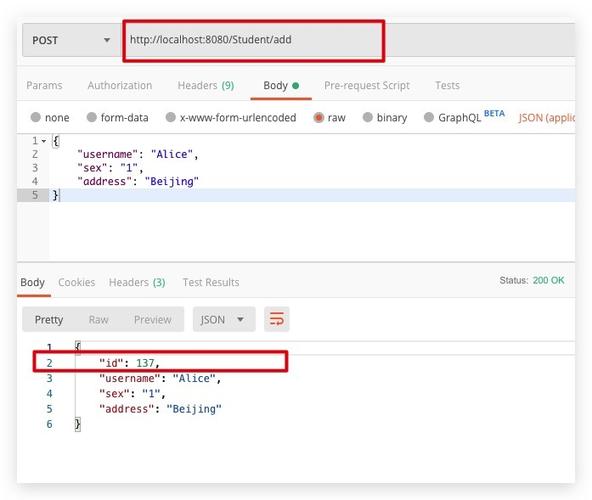Click the response closing brace on line 6

coord(77,424)
